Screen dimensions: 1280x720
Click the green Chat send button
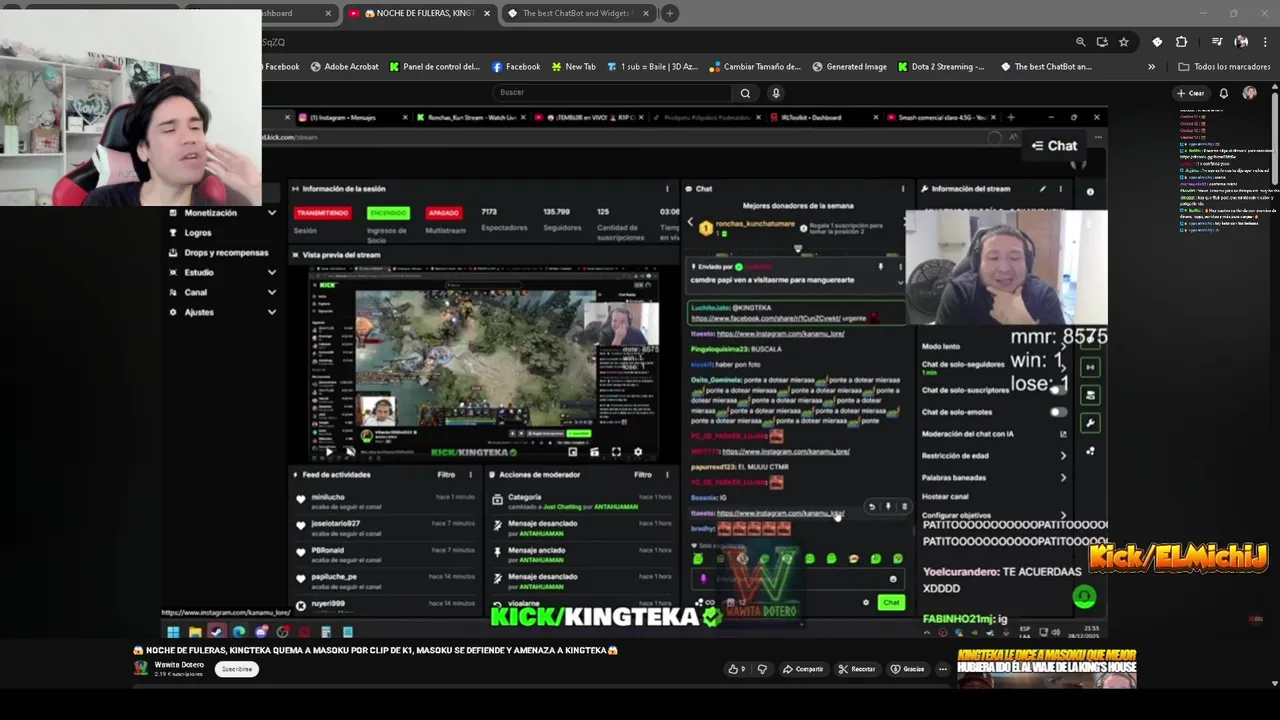pyautogui.click(x=891, y=602)
